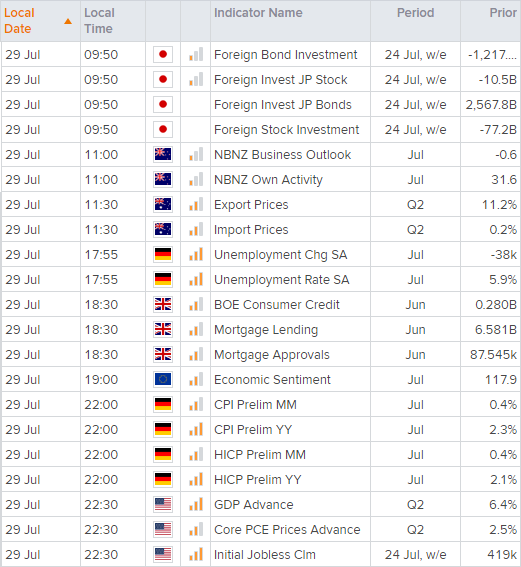Click the UK flag next to BOE Consumer Credit
The height and width of the screenshot is (567, 521).
[163, 304]
